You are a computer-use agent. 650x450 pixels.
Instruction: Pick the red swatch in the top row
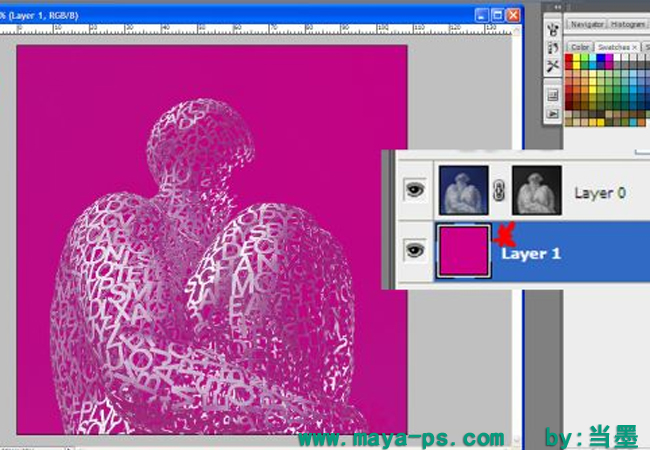tap(569, 58)
